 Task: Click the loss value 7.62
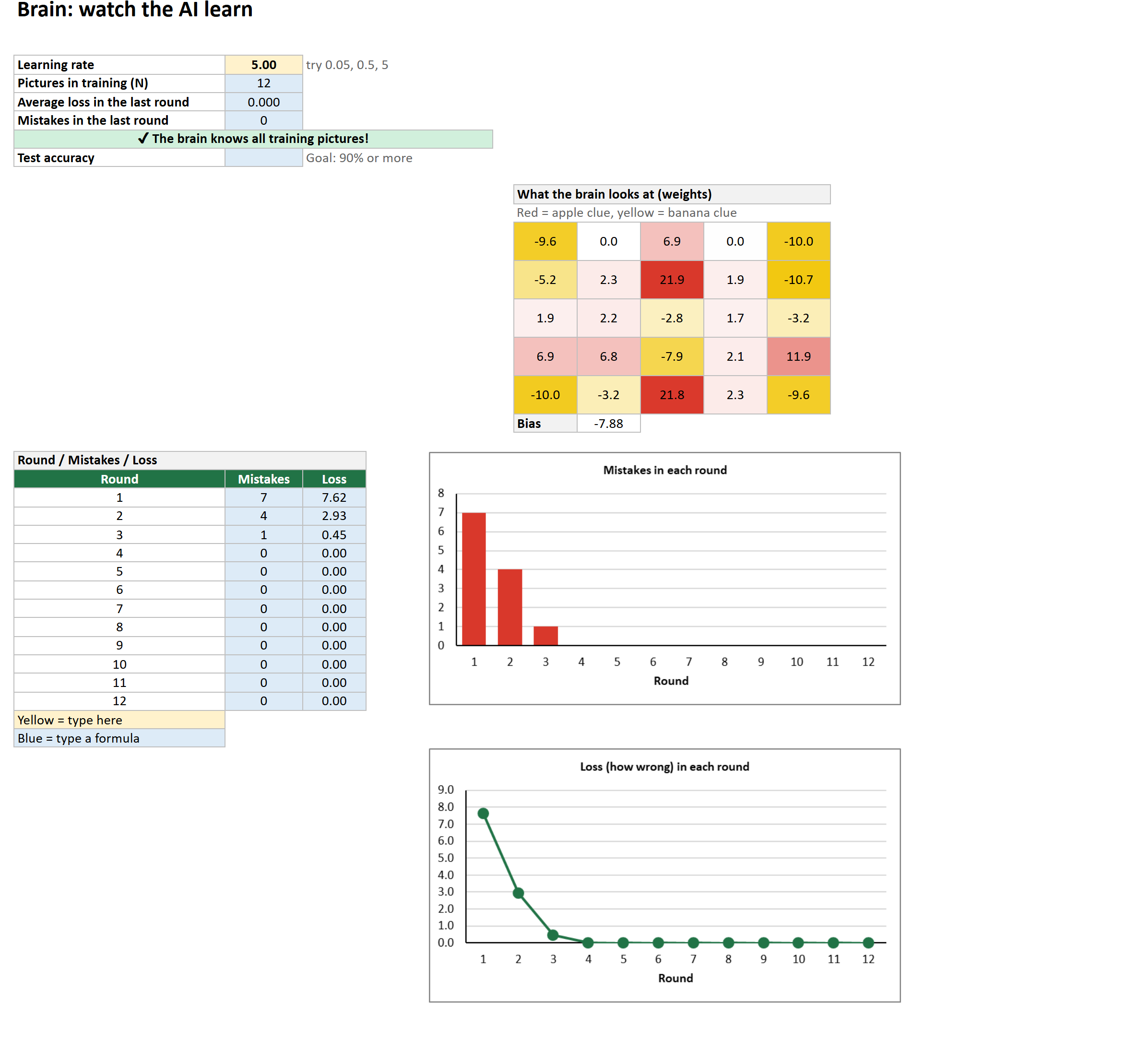334,497
